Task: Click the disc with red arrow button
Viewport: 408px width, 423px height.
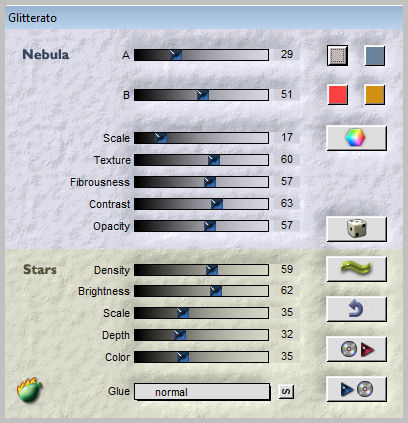Action: [356, 349]
